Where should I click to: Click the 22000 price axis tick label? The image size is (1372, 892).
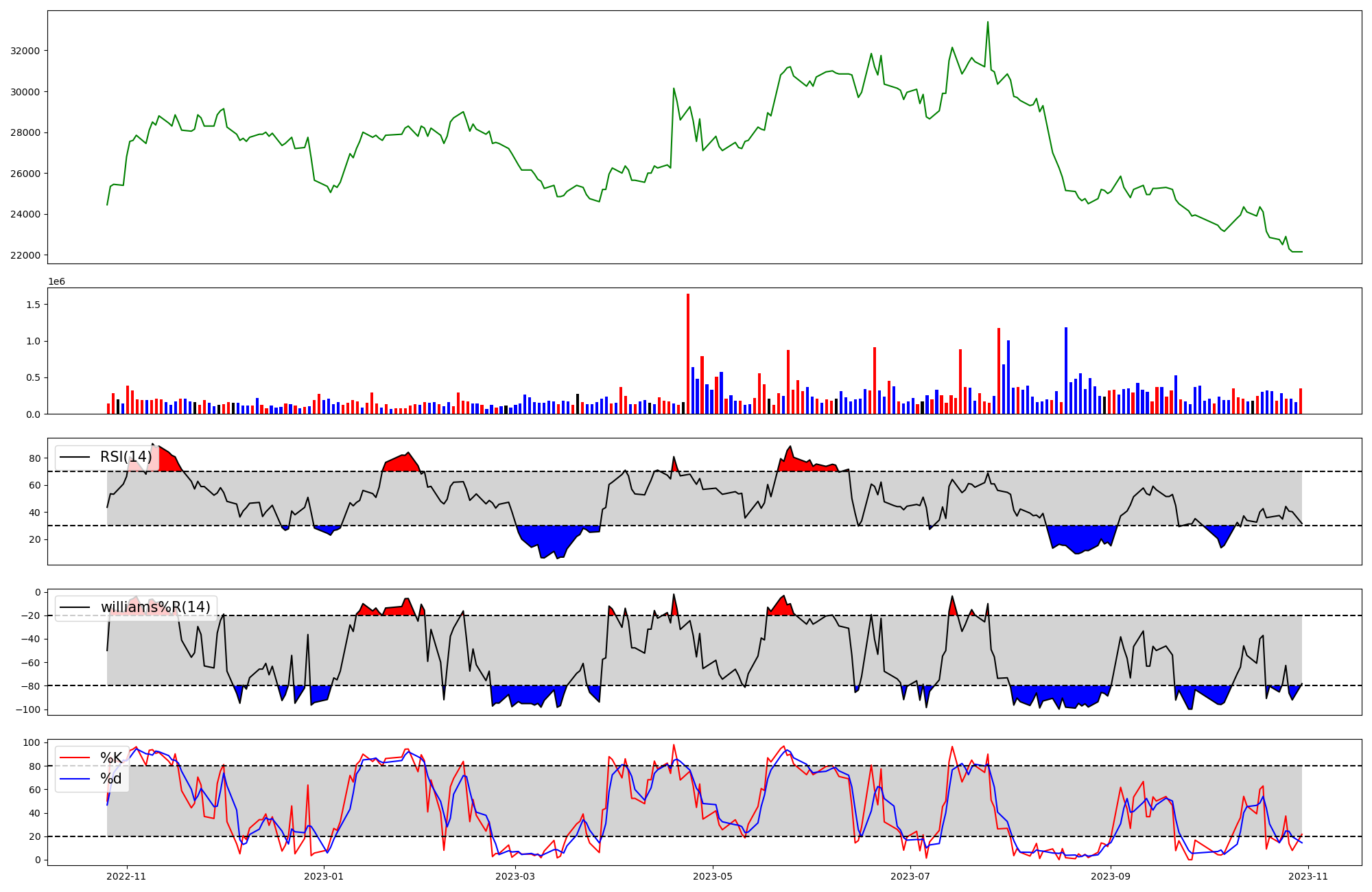click(25, 255)
